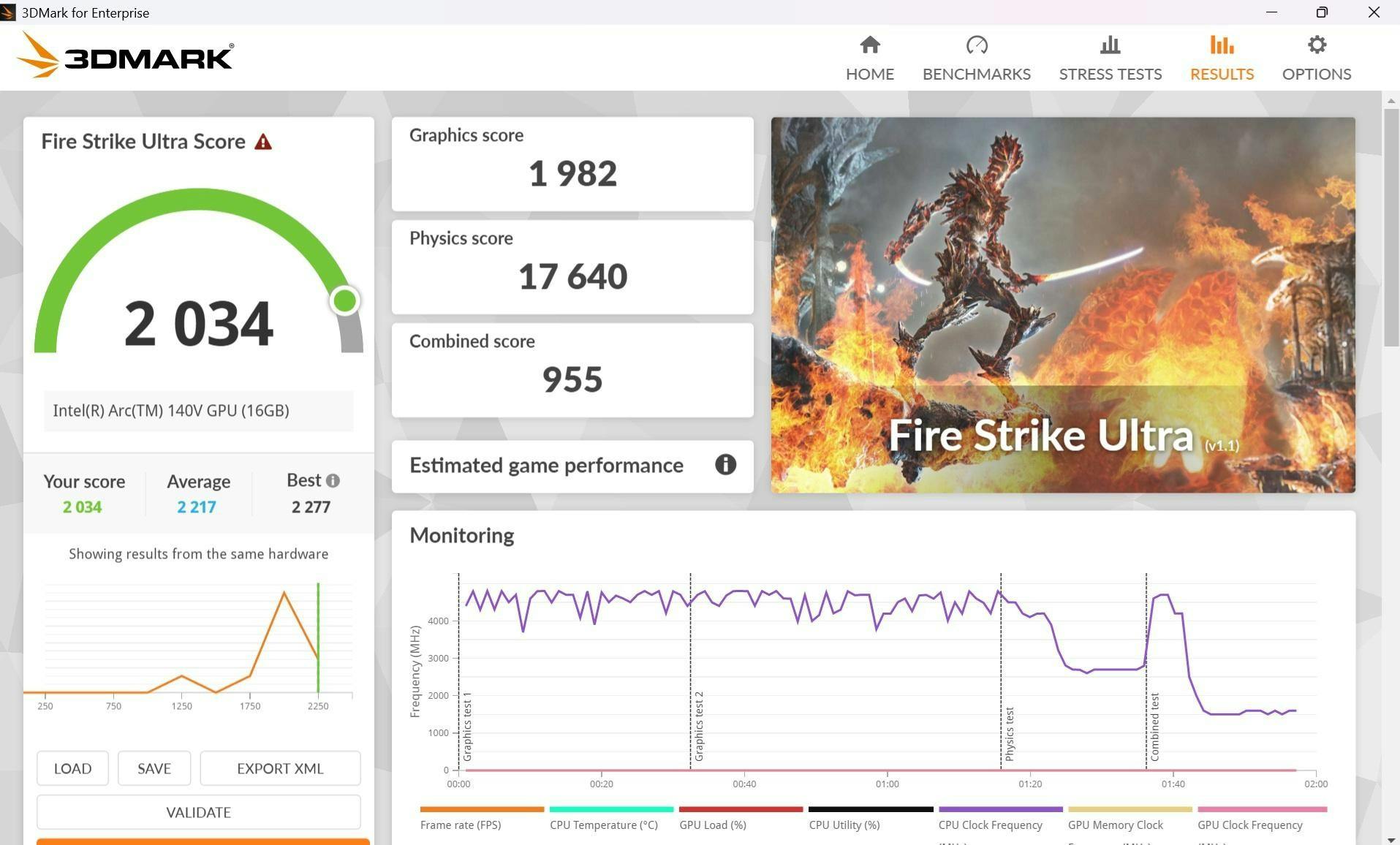
Task: Click the scrollbar down arrow
Action: coord(1391,840)
